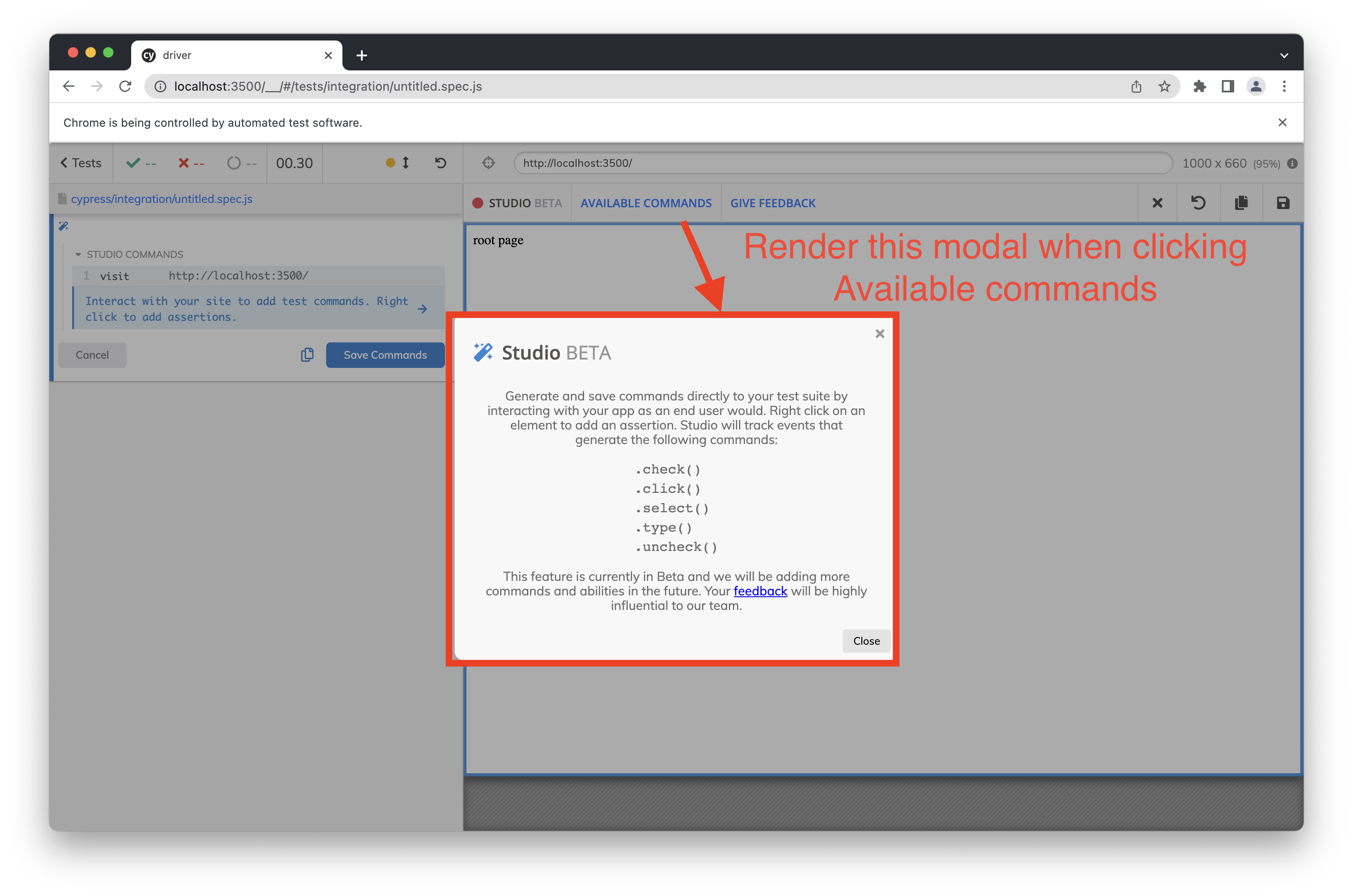Click the Save Commands button
The height and width of the screenshot is (896, 1353).
(385, 355)
